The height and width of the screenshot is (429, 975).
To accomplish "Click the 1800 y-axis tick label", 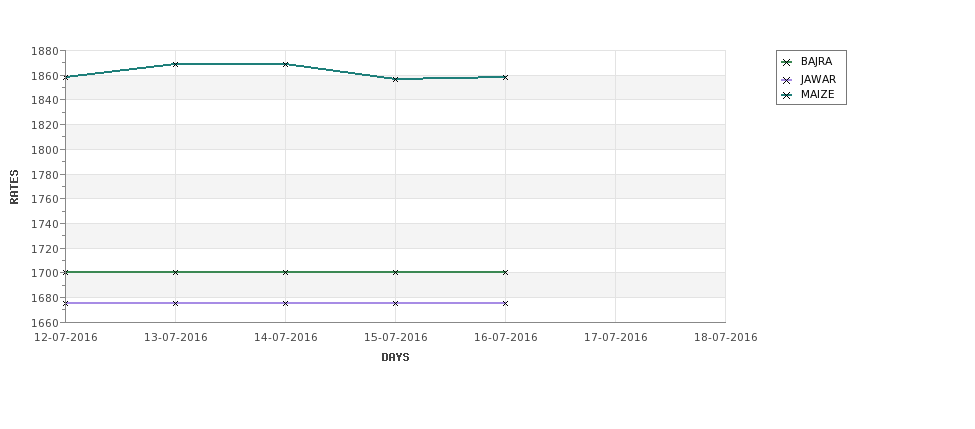I will pos(44,150).
